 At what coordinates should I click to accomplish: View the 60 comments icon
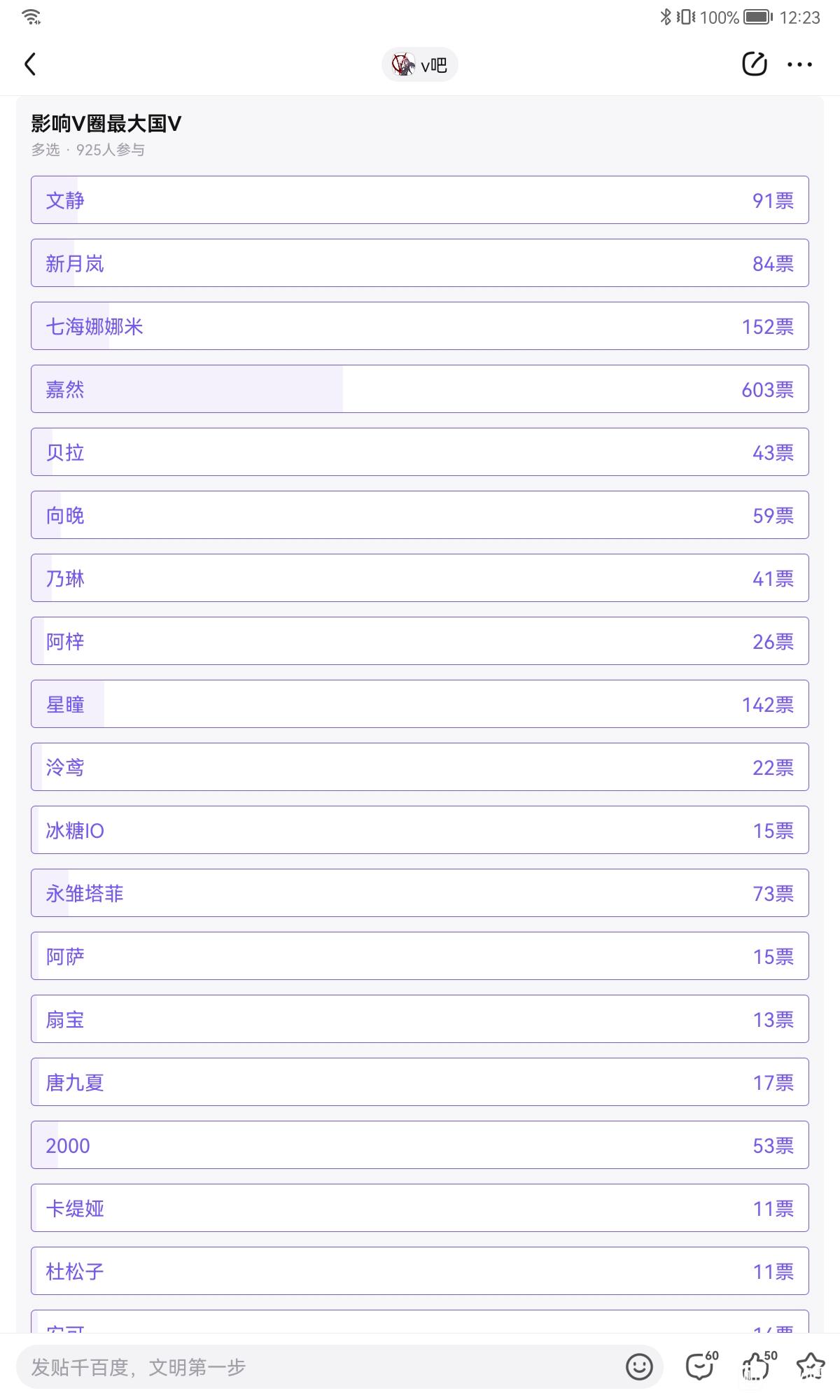(x=701, y=1366)
